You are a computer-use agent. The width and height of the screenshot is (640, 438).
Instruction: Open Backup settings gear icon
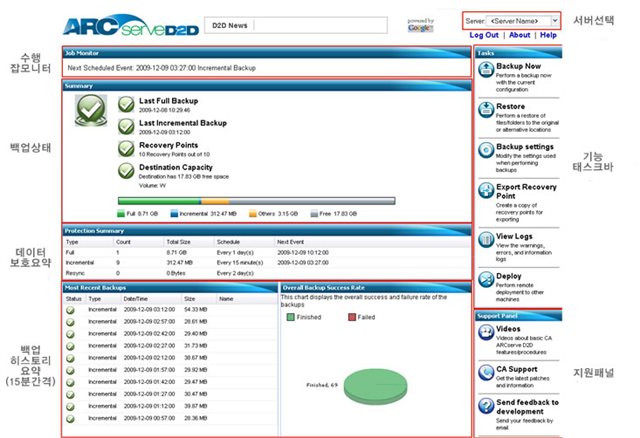(x=486, y=150)
